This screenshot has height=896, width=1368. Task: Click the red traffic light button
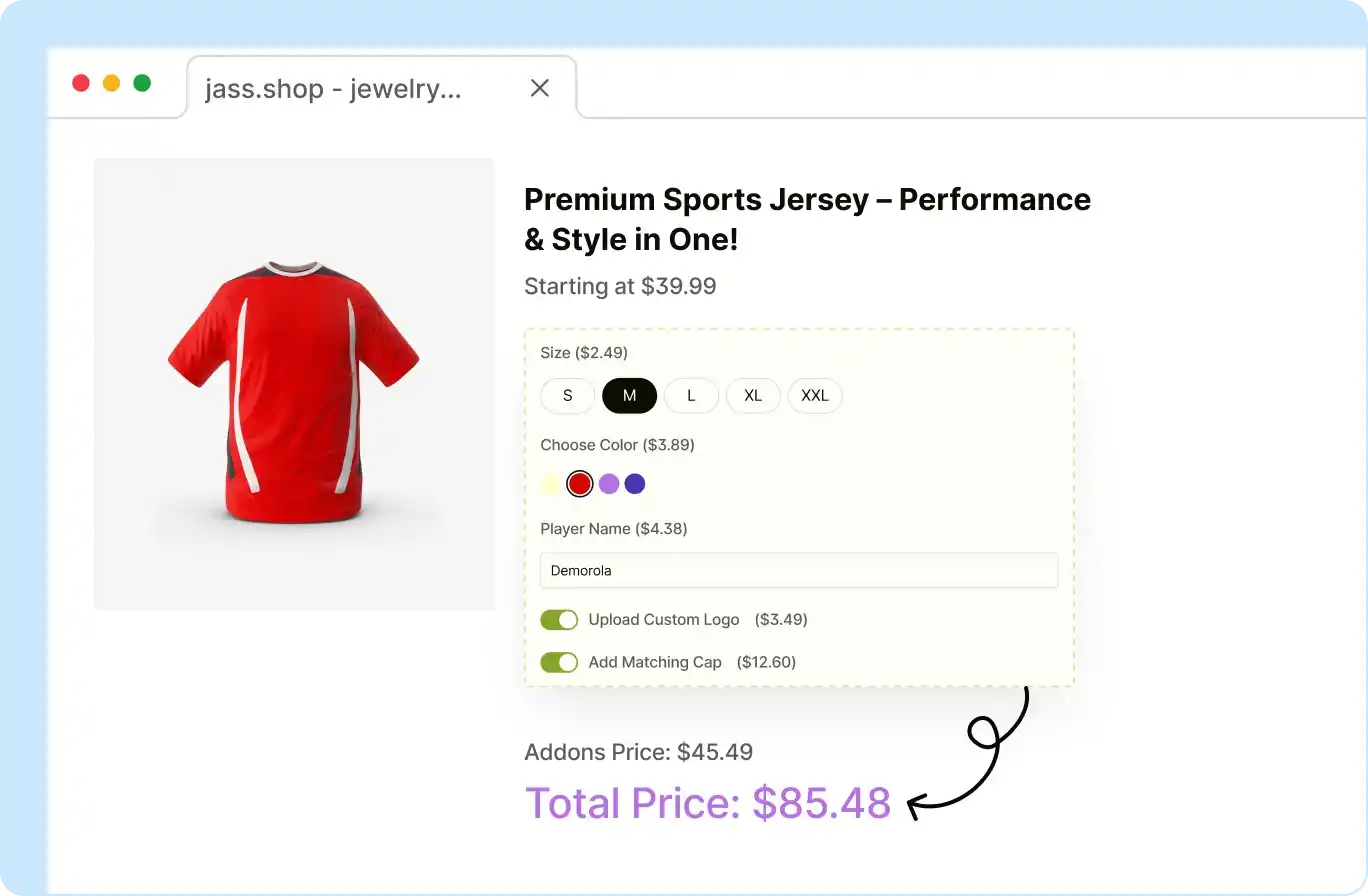point(81,83)
